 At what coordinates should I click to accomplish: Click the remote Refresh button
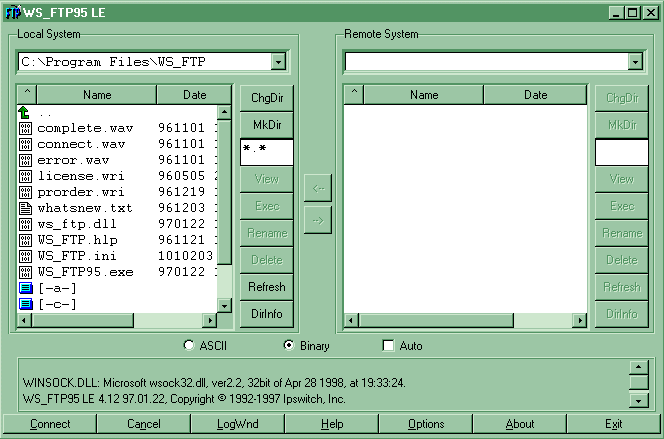coord(622,287)
